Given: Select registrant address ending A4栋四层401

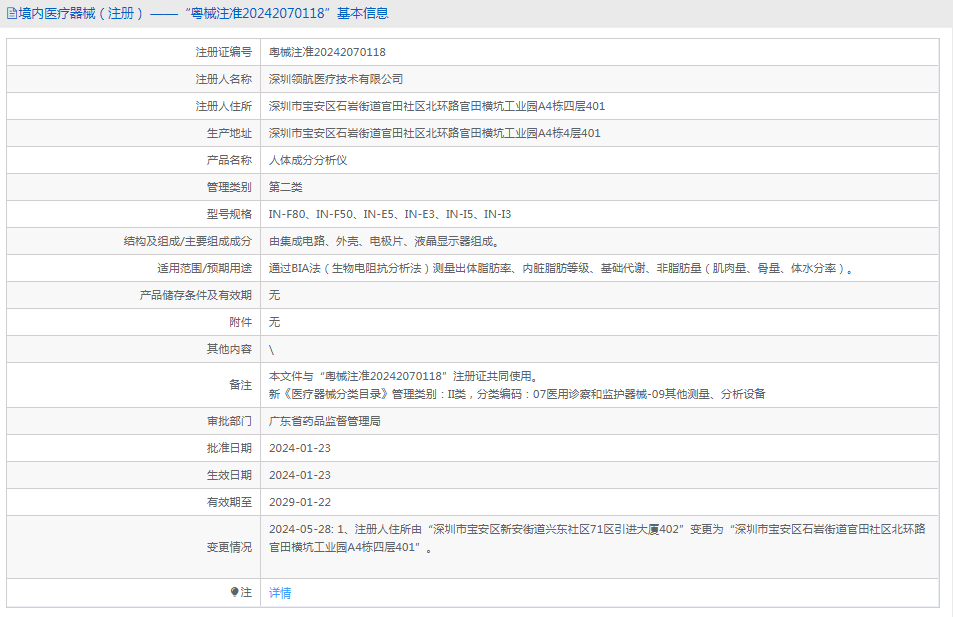Looking at the screenshot, I should [x=437, y=106].
